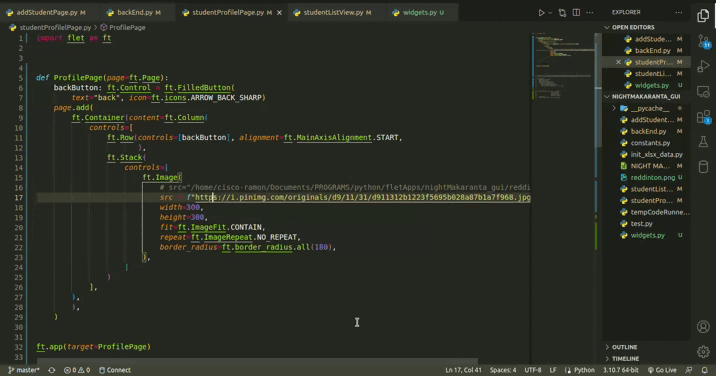Change indentation via Spaces: 4

click(503, 370)
